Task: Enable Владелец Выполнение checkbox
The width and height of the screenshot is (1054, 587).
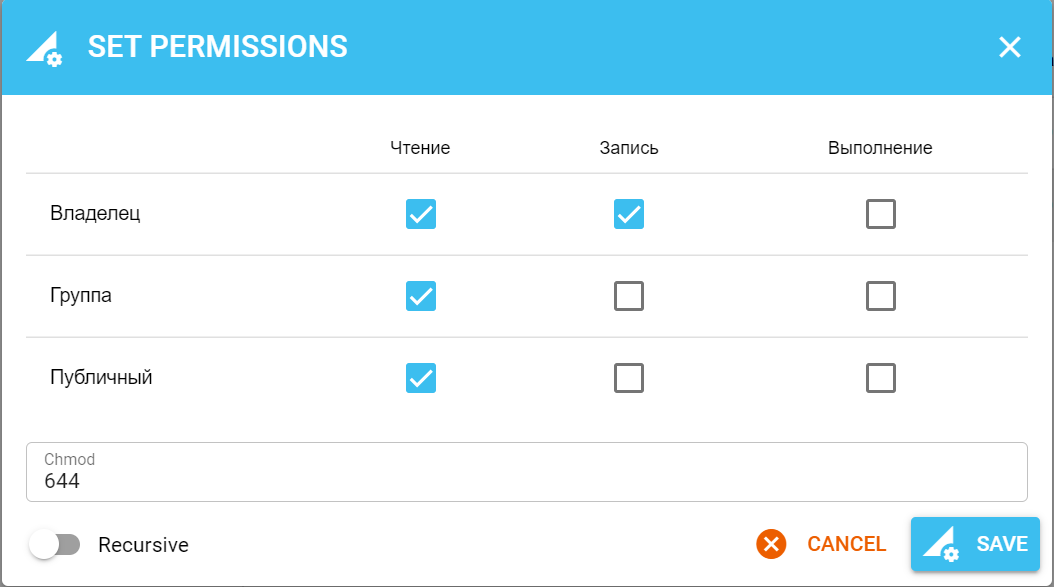Action: [881, 214]
